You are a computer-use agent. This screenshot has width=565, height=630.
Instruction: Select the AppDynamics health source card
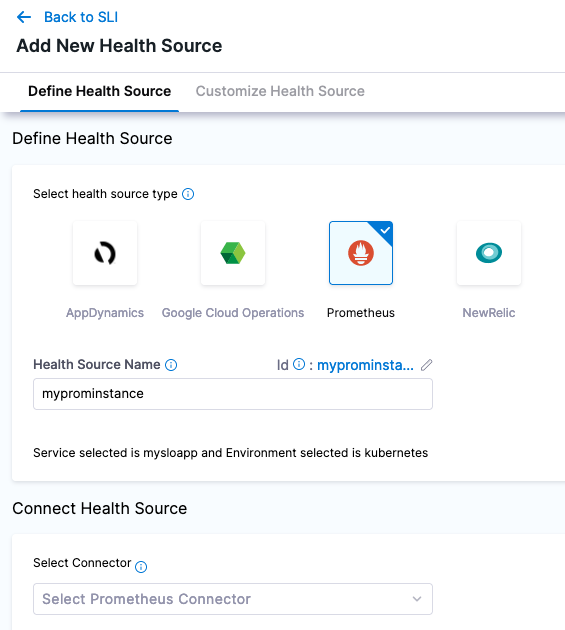[105, 253]
